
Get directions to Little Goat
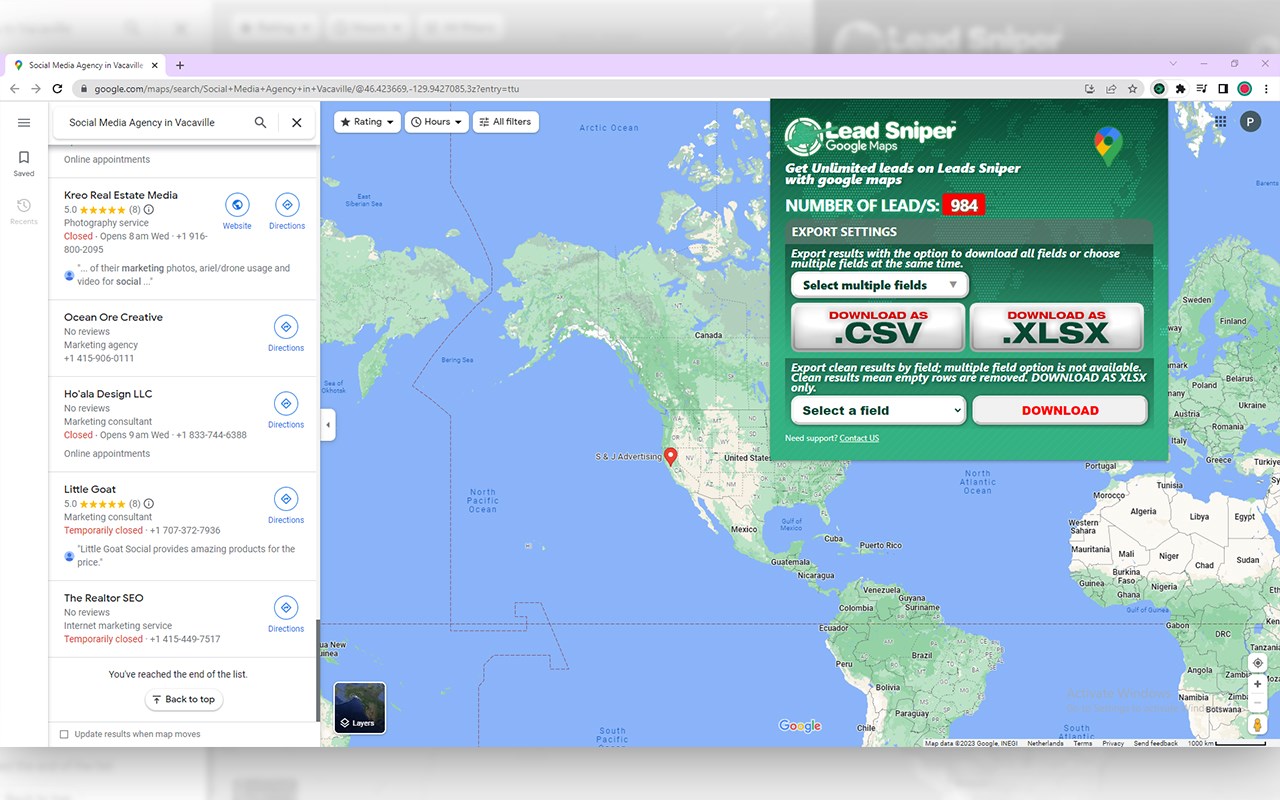(x=286, y=499)
